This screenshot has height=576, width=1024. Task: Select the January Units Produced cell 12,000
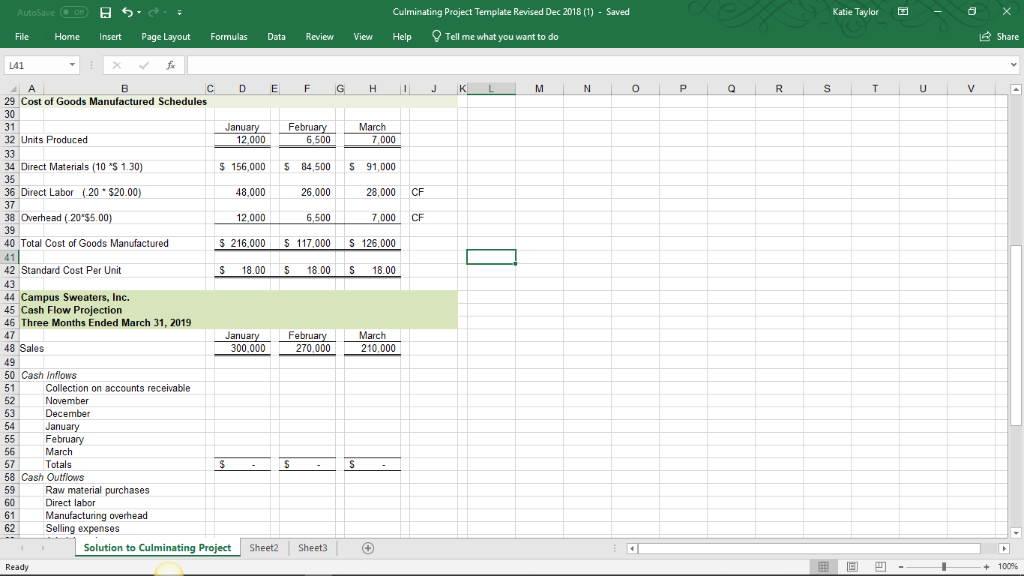click(242, 140)
